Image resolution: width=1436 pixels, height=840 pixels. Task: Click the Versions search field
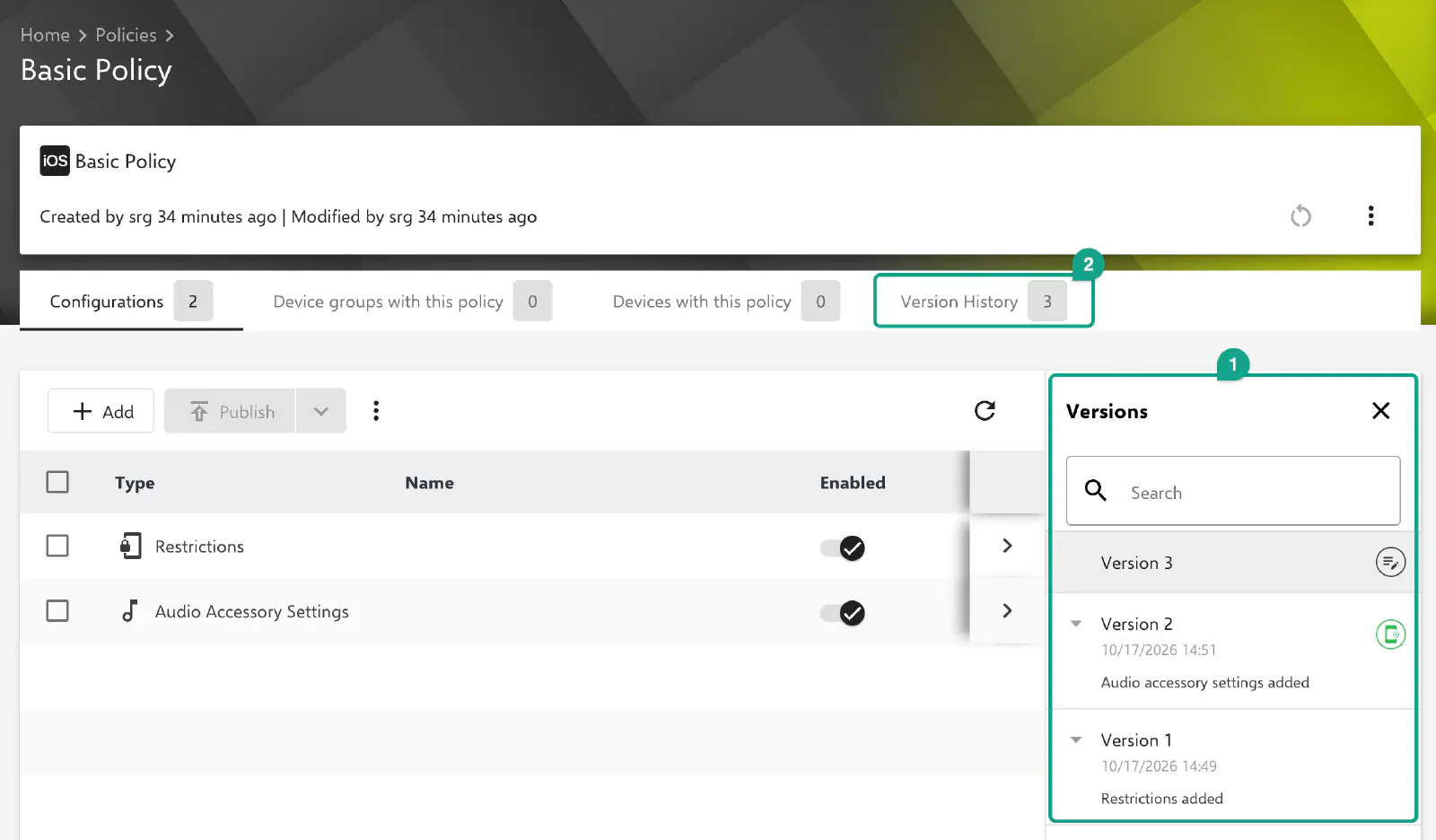(1233, 491)
